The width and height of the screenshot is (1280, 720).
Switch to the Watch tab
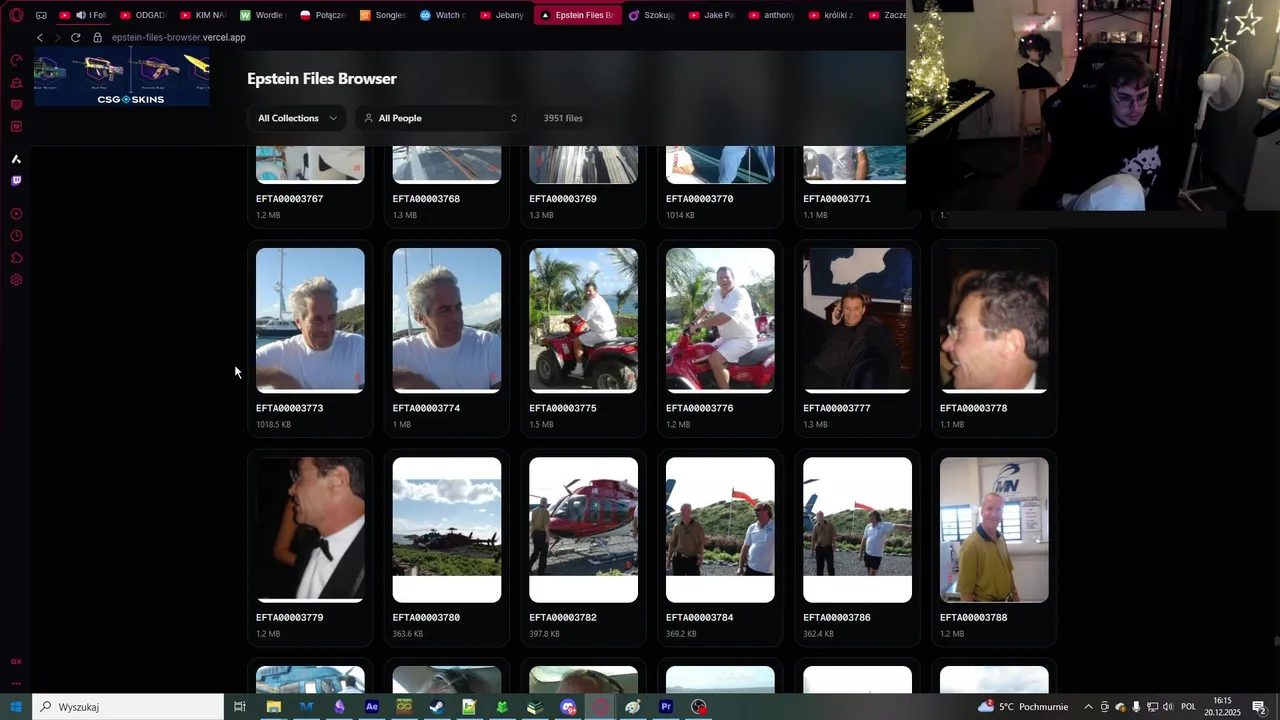click(x=443, y=15)
